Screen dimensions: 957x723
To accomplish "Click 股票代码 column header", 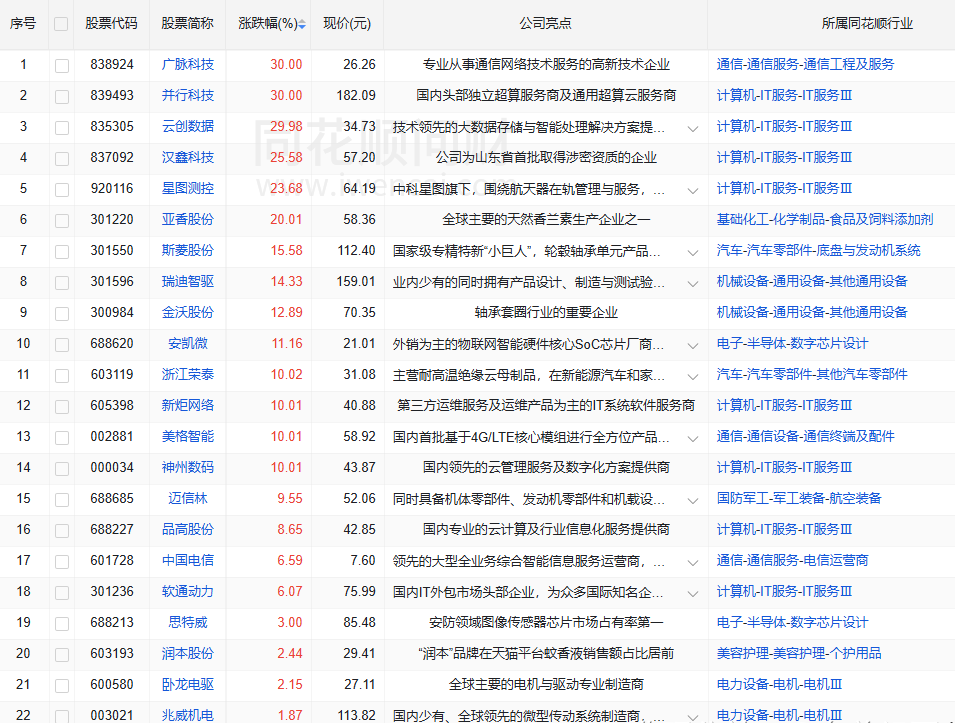I will 112,24.
